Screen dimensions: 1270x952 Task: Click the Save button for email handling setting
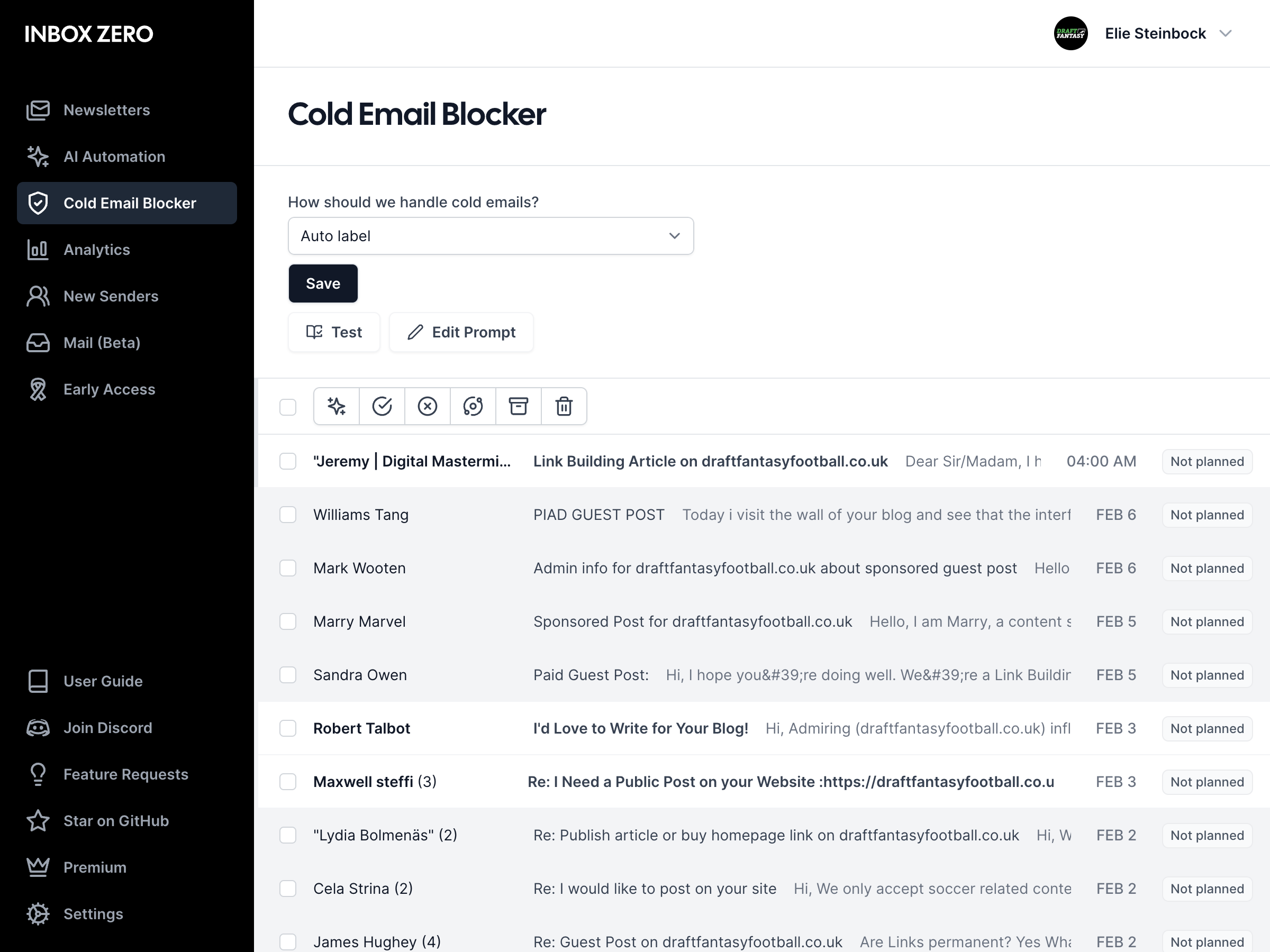point(323,283)
